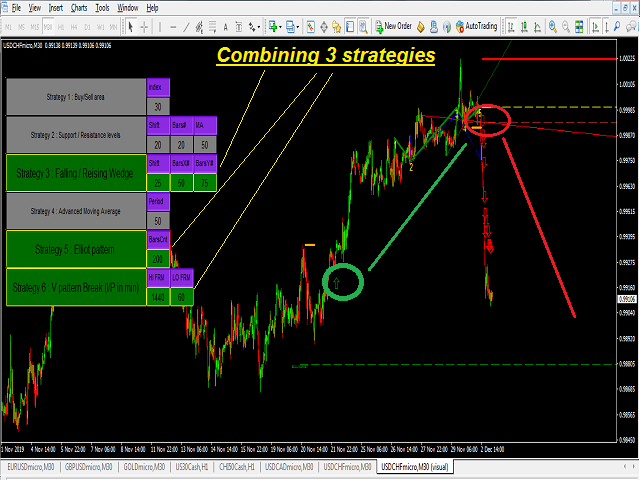Click Strategy 3 : Falling / Reising Wedge
The width and height of the screenshot is (640, 480).
(x=76, y=173)
